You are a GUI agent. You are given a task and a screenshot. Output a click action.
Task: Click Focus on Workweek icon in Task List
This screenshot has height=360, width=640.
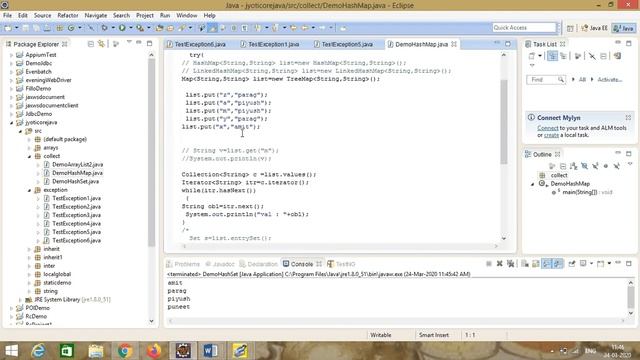pyautogui.click(x=577, y=56)
